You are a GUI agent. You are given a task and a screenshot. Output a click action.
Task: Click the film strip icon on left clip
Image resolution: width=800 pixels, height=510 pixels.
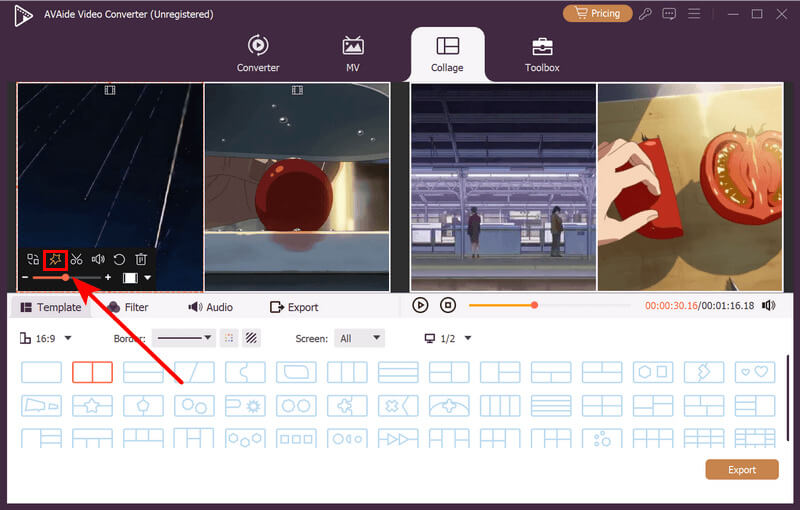pos(110,90)
